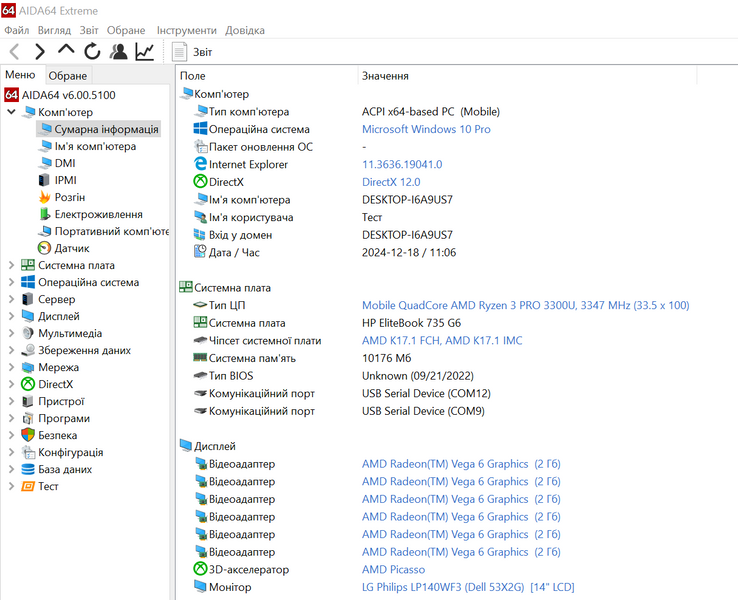Viewport: 738px width, 600px height.
Task: Expand the Дисплей tree node
Action: pyautogui.click(x=11, y=316)
